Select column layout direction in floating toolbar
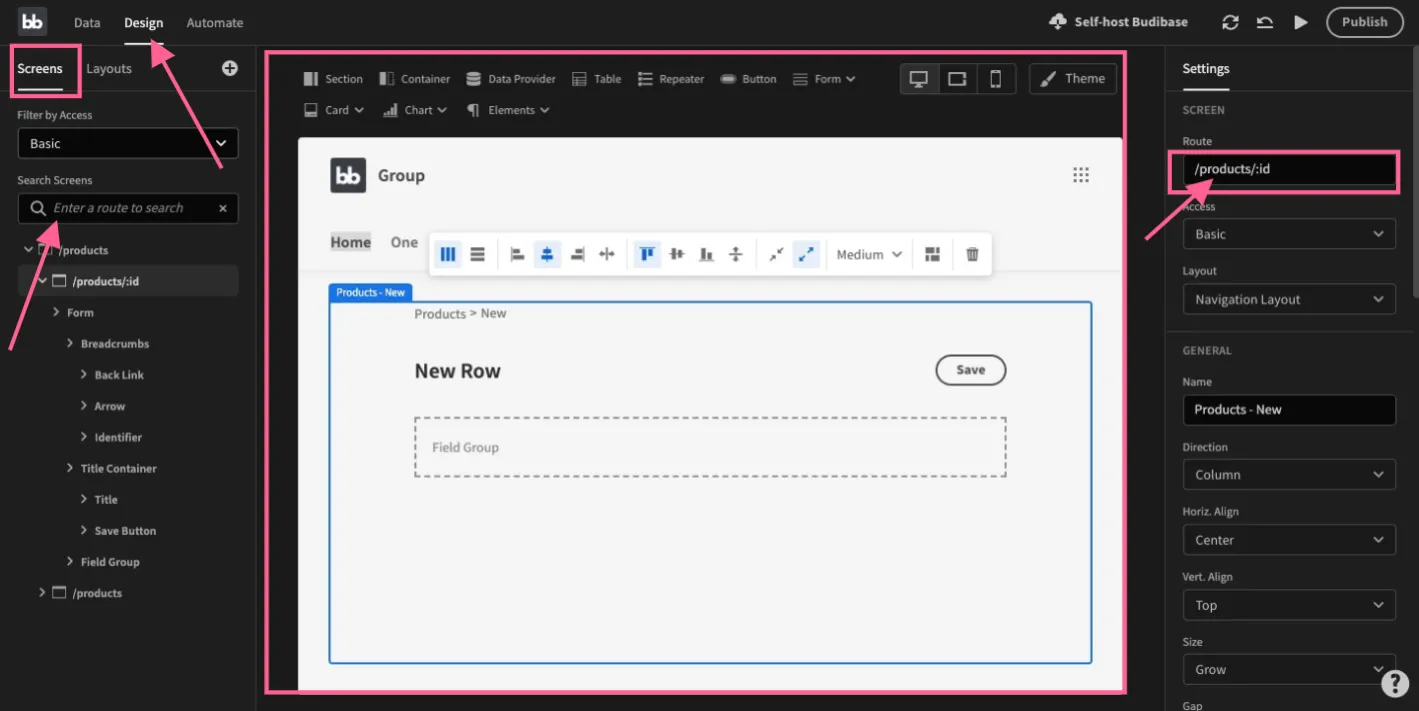This screenshot has height=711, width=1419. tap(448, 254)
